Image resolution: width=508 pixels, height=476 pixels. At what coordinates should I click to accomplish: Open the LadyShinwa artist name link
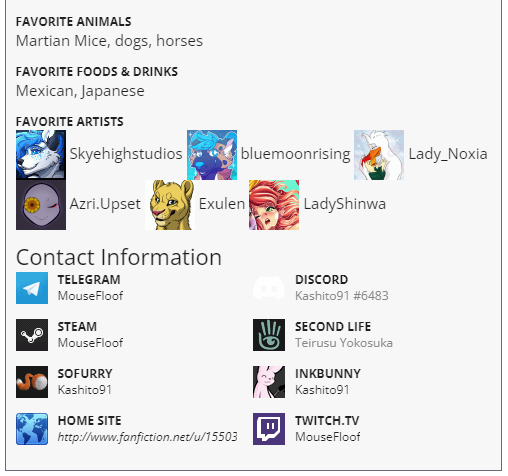click(x=345, y=204)
